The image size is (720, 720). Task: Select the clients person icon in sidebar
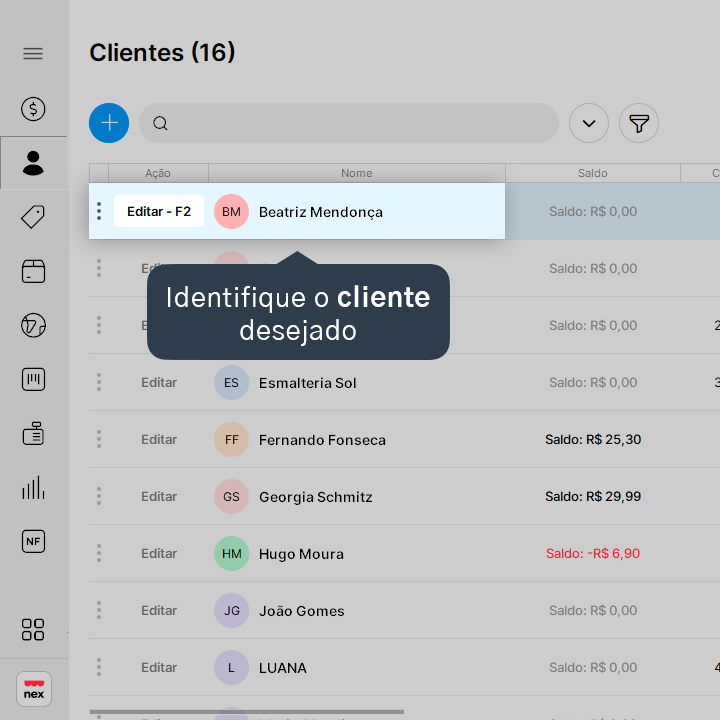(33, 163)
